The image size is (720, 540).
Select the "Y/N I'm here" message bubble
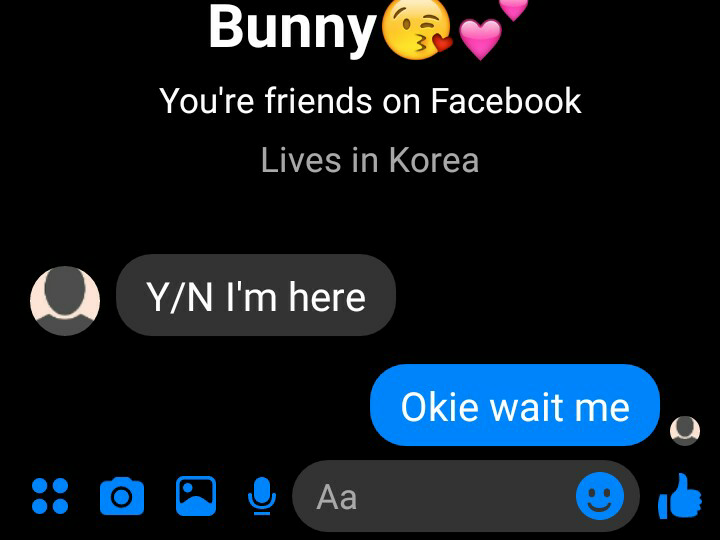[256, 295]
